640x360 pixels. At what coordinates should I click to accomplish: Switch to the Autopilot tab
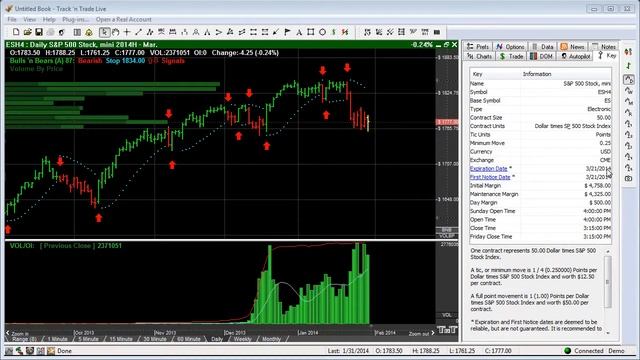pos(576,56)
